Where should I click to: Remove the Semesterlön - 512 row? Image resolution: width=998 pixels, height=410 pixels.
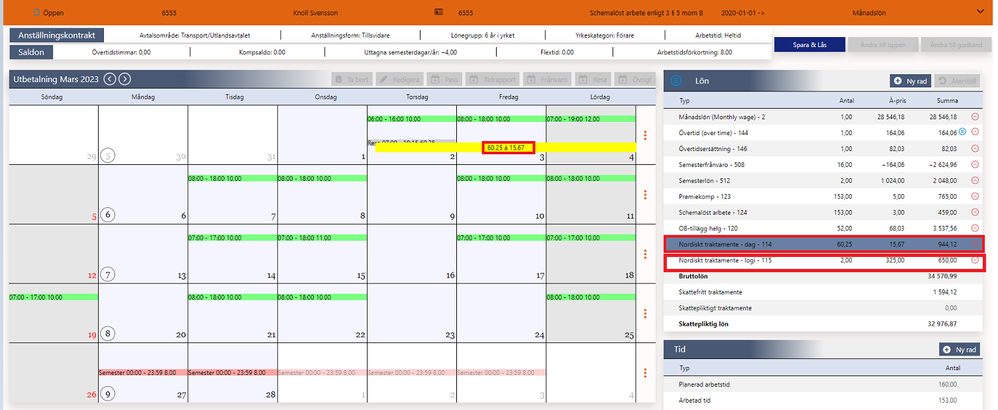point(974,180)
